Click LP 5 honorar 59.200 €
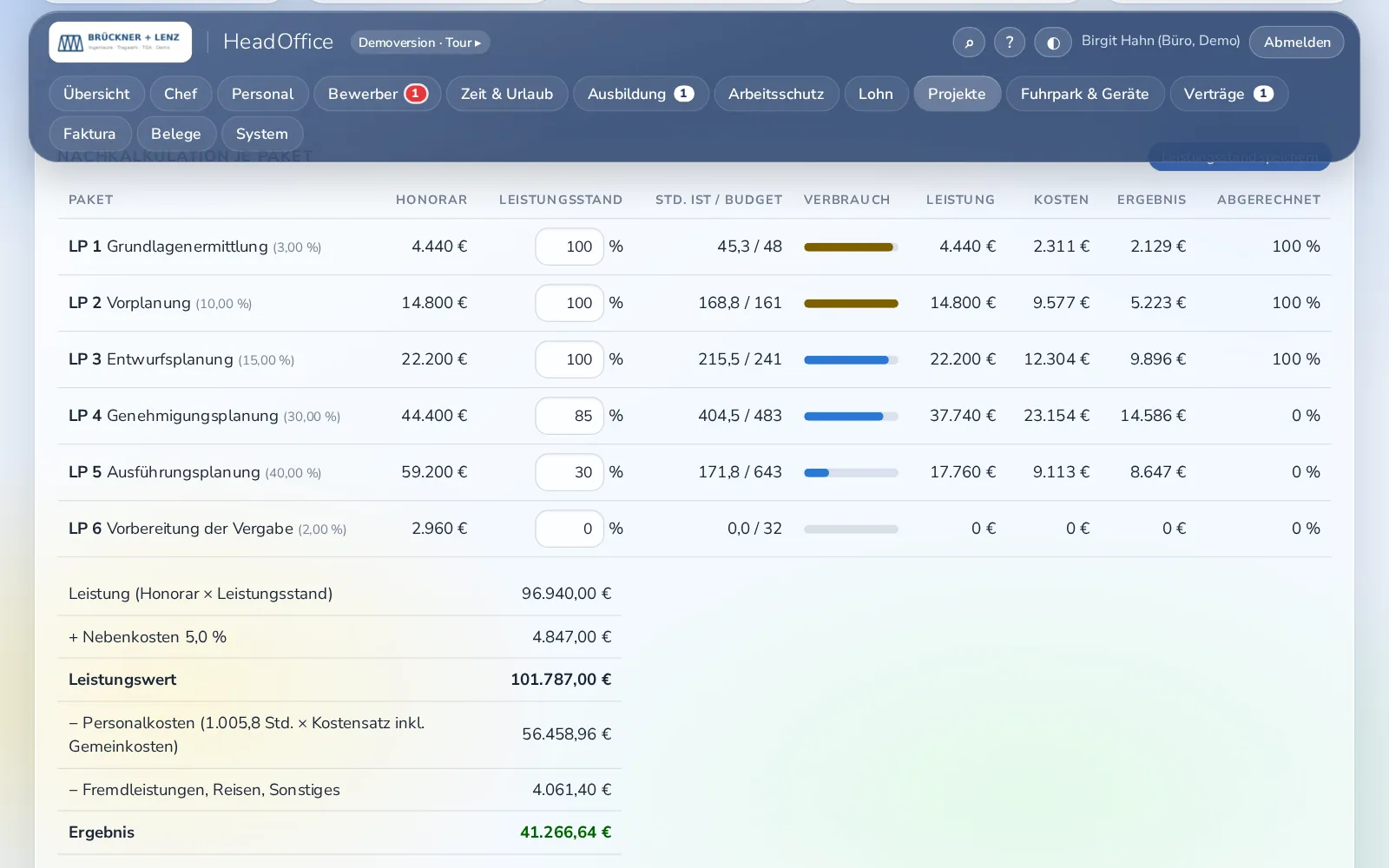Screen dimensions: 1389x868 tap(434, 472)
